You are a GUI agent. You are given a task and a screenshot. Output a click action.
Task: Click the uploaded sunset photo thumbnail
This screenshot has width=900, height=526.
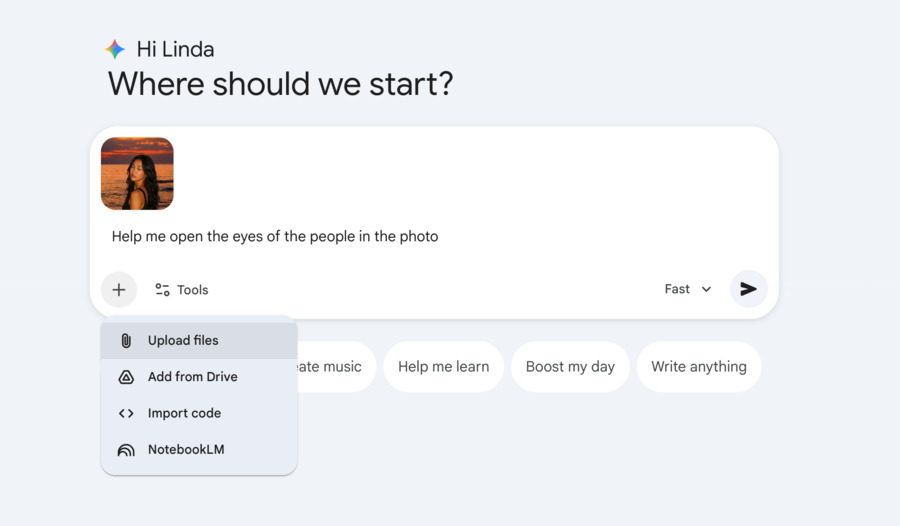[137, 173]
